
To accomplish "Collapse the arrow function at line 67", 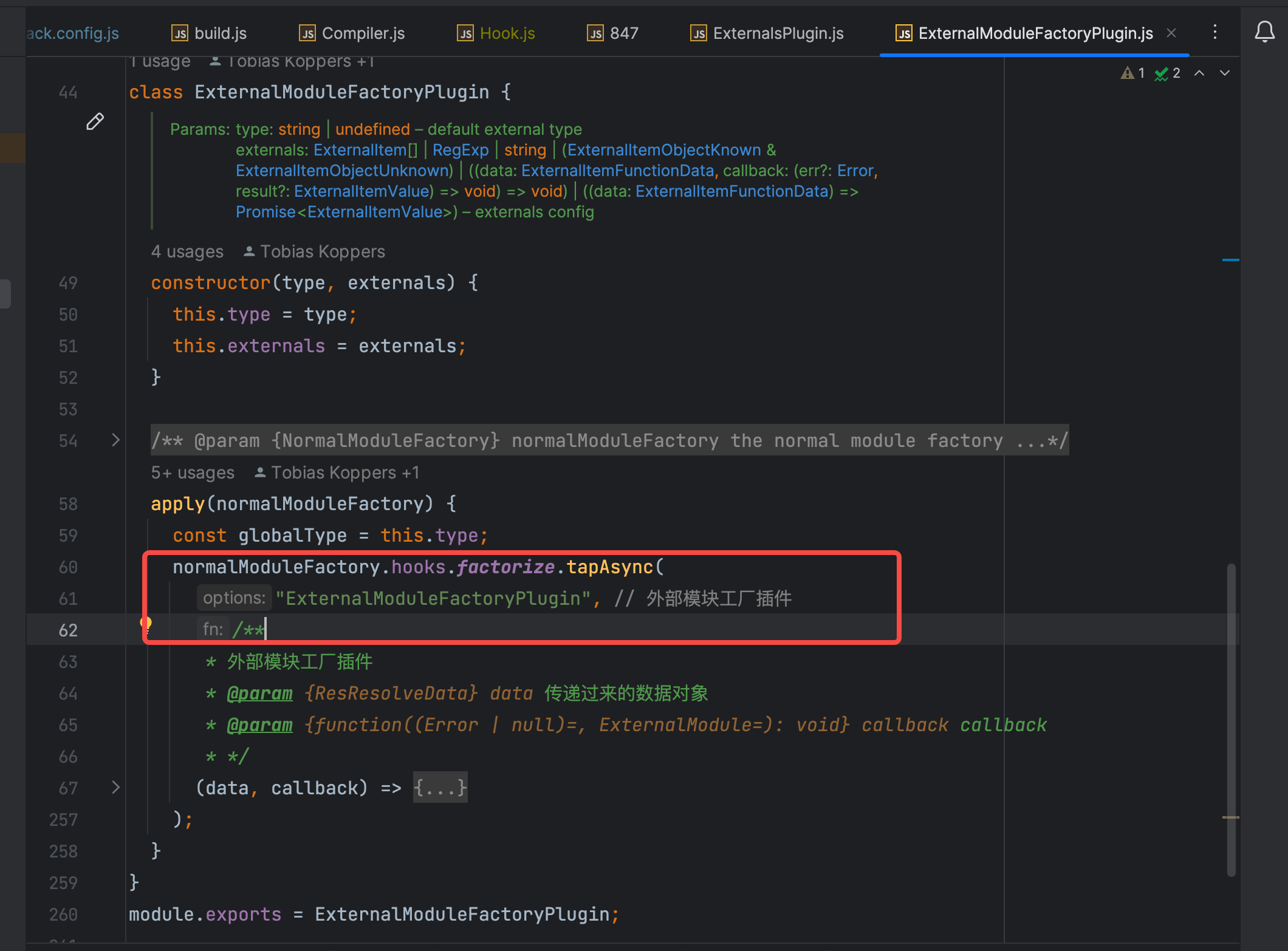I will (115, 788).
